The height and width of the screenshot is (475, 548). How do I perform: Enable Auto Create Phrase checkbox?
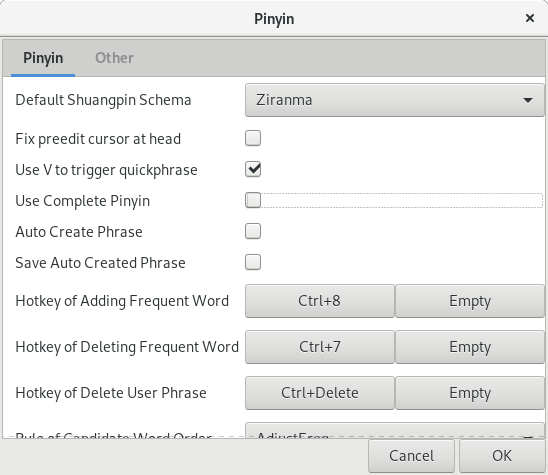tap(253, 231)
